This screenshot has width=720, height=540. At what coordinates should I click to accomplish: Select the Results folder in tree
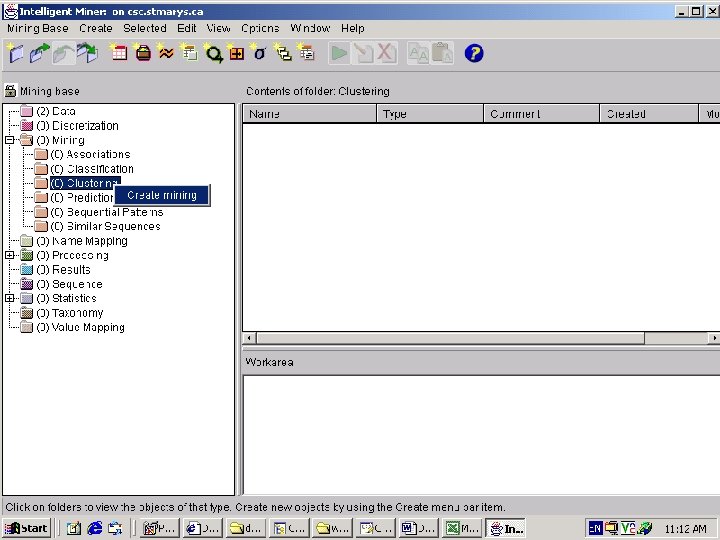[x=63, y=270]
